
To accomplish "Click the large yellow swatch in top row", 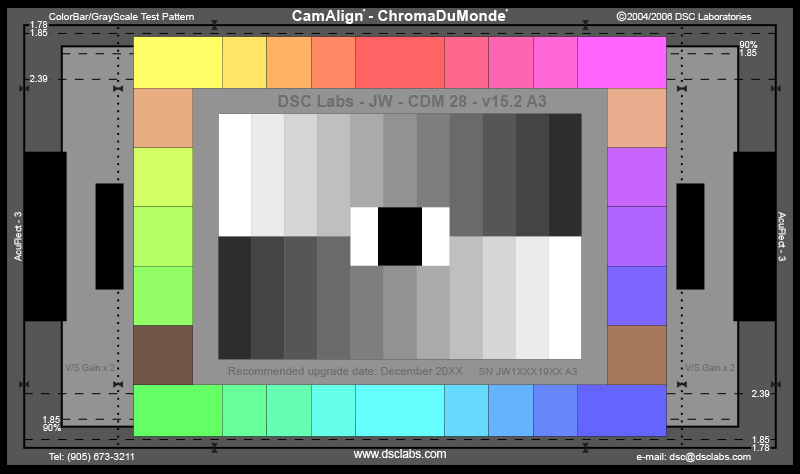I will (178, 62).
